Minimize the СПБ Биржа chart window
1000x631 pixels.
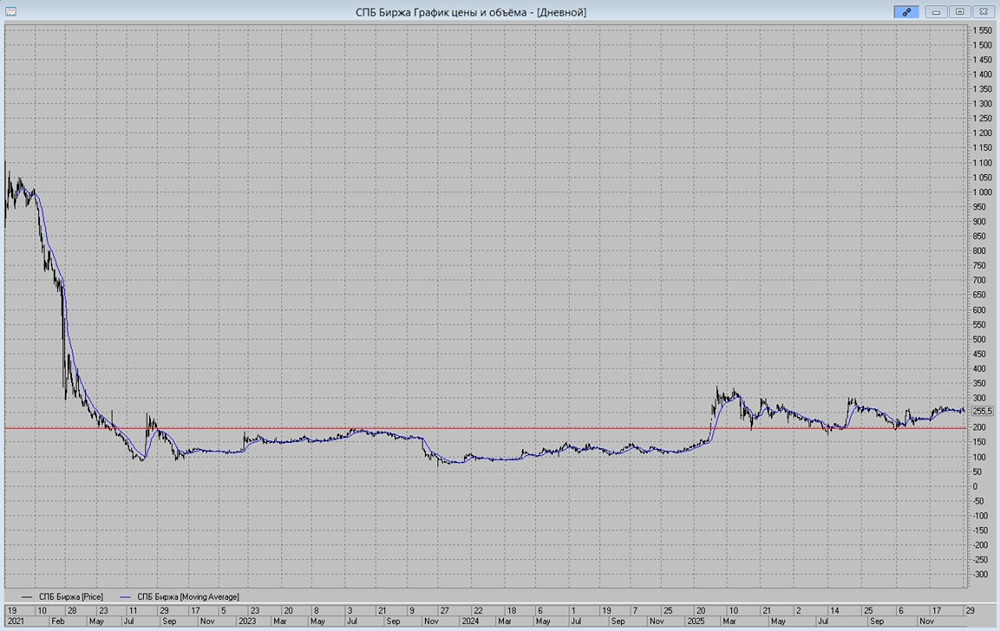pyautogui.click(x=936, y=11)
